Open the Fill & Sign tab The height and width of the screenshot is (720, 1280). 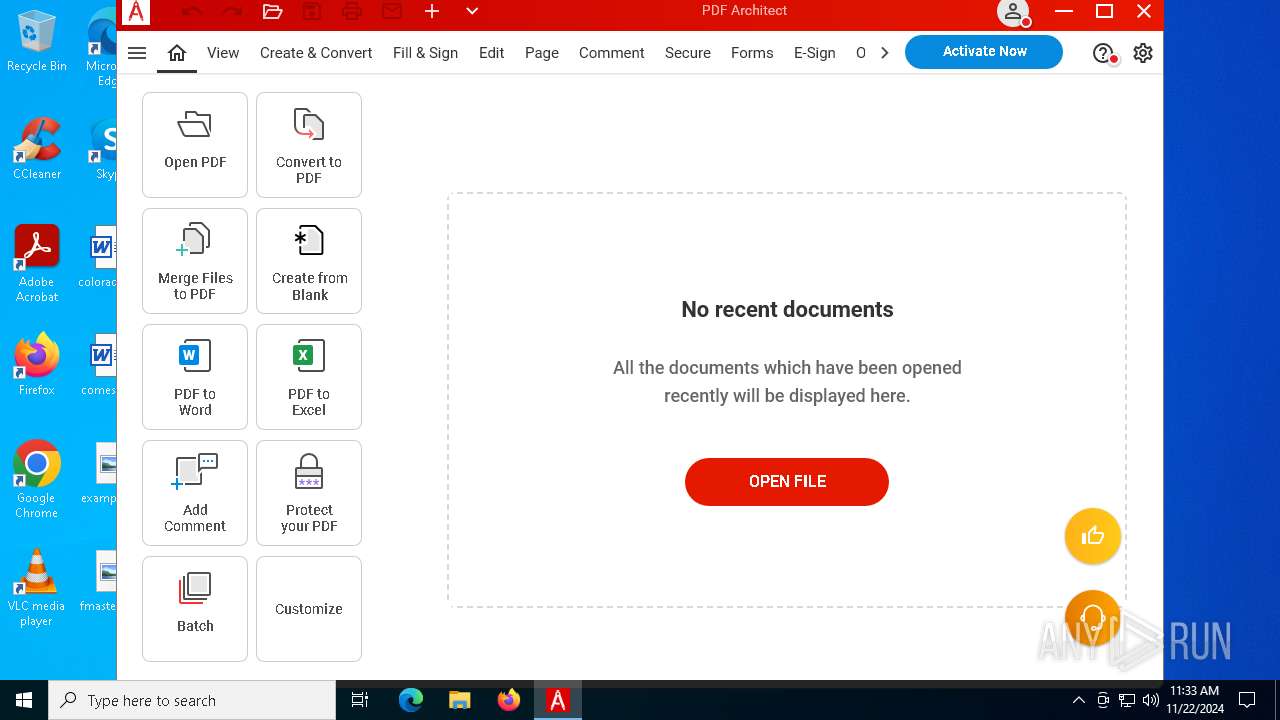tap(425, 53)
